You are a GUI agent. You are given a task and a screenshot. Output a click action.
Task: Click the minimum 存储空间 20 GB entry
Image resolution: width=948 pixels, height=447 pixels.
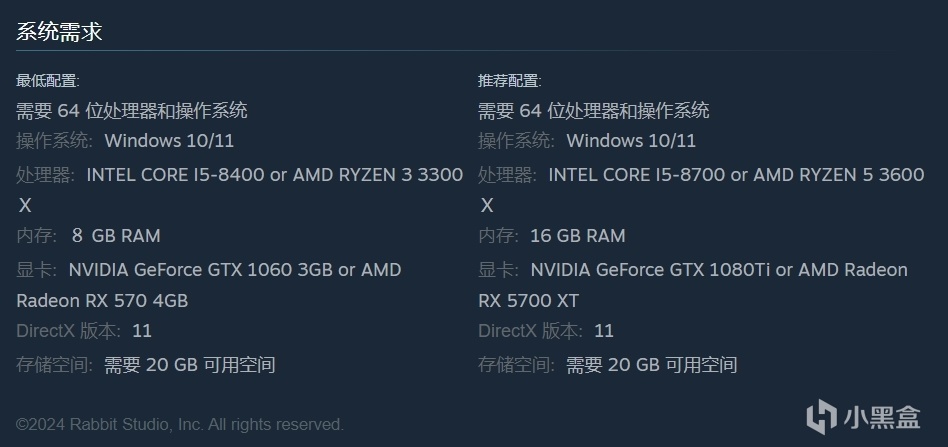tap(190, 365)
